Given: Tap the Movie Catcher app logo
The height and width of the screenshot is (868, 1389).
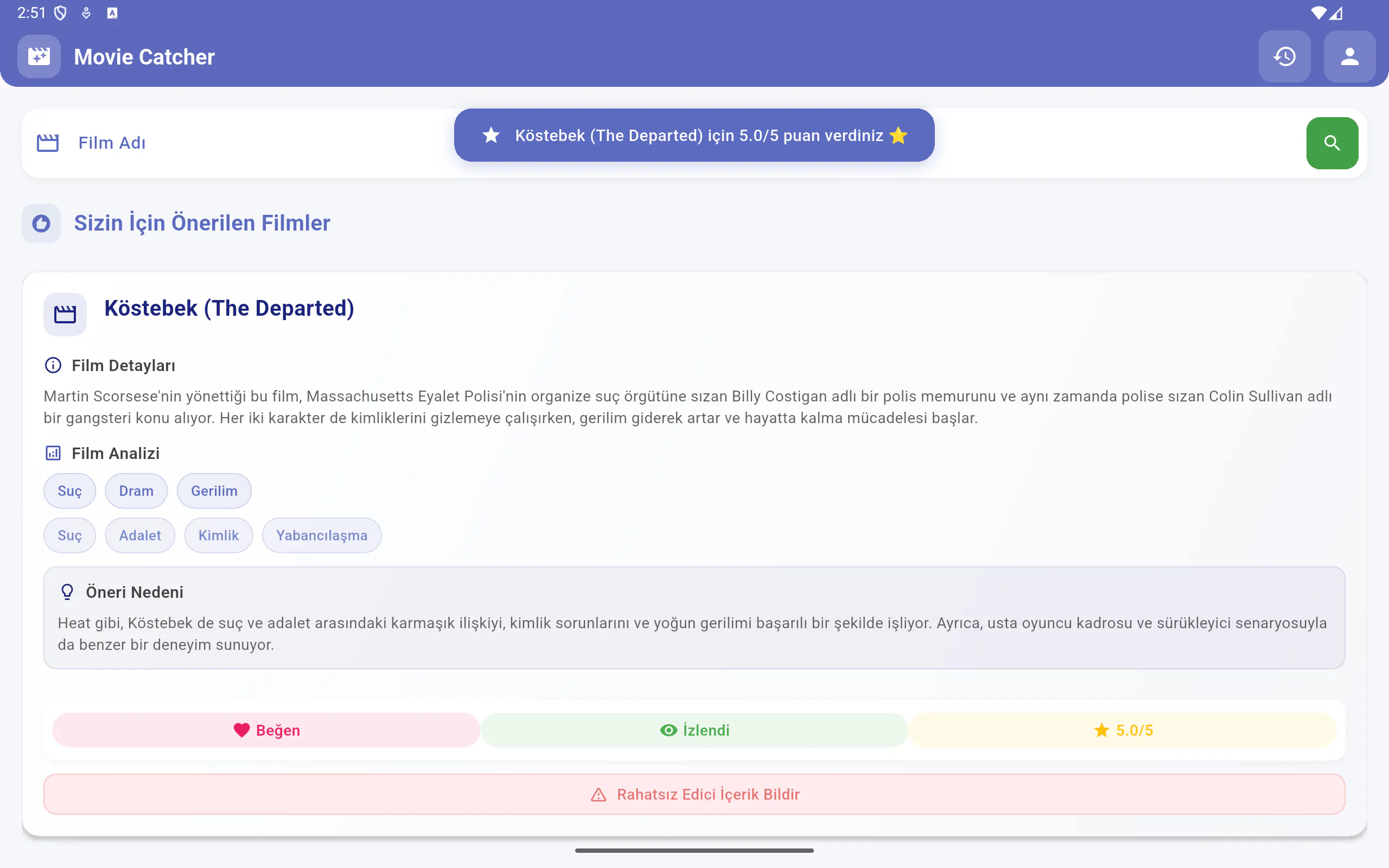Looking at the screenshot, I should click(x=39, y=56).
